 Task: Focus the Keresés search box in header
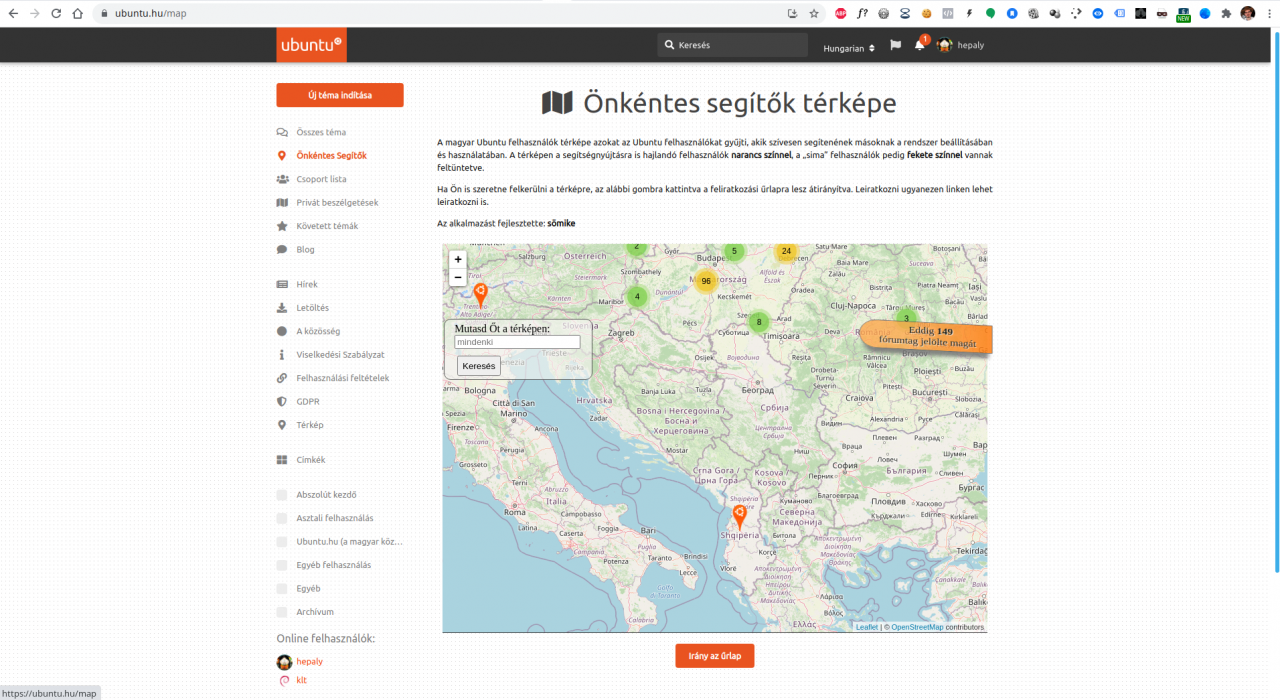pos(733,45)
